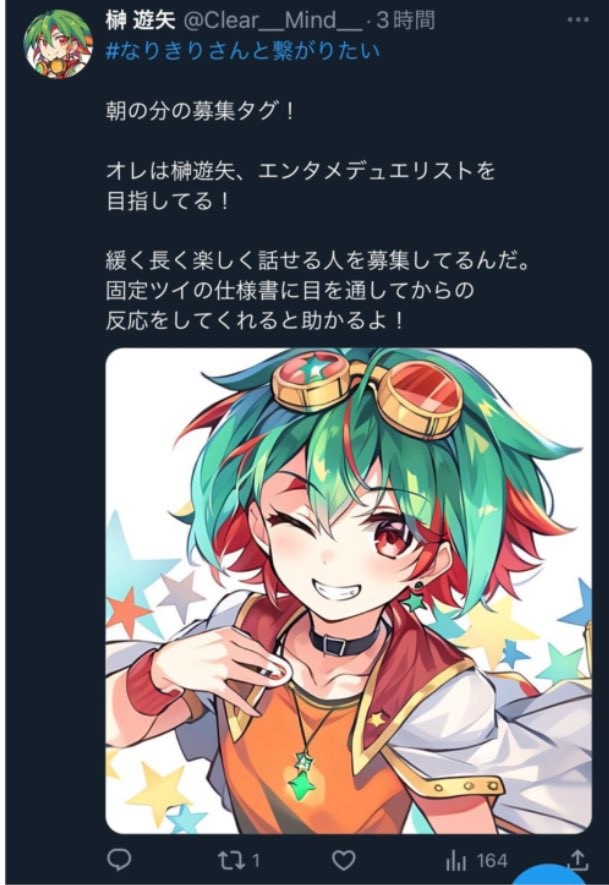This screenshot has width=609, height=885.
Task: Click the retweet count 1
Action: pos(256,861)
